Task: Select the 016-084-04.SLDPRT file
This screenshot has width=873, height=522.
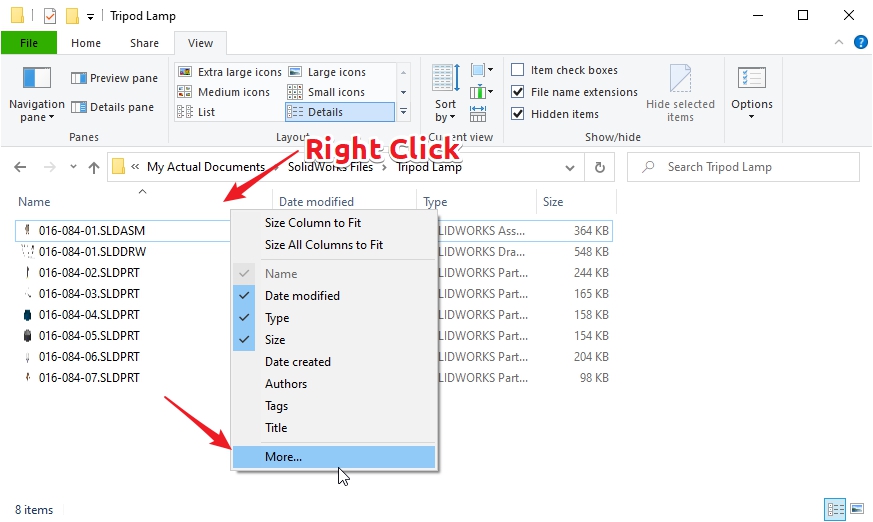Action: click(89, 315)
